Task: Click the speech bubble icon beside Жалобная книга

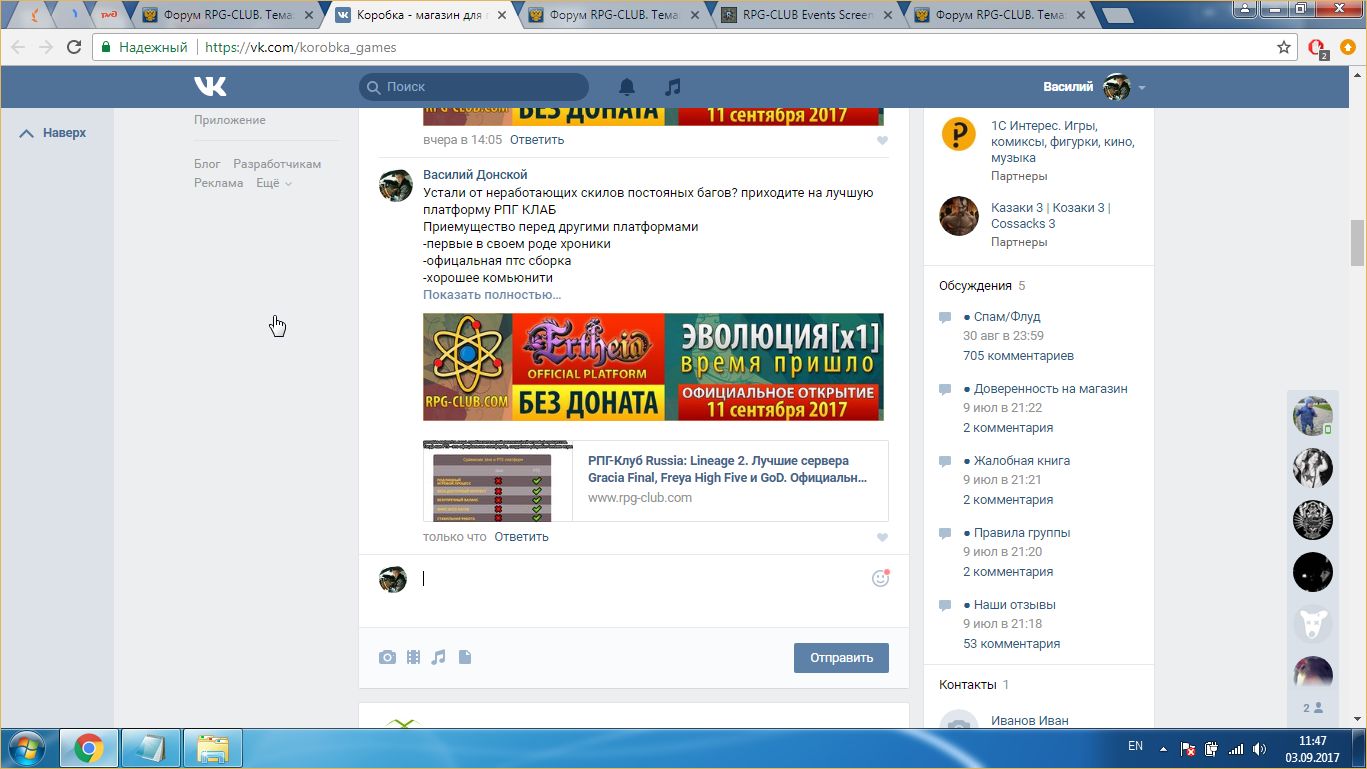Action: [945, 461]
